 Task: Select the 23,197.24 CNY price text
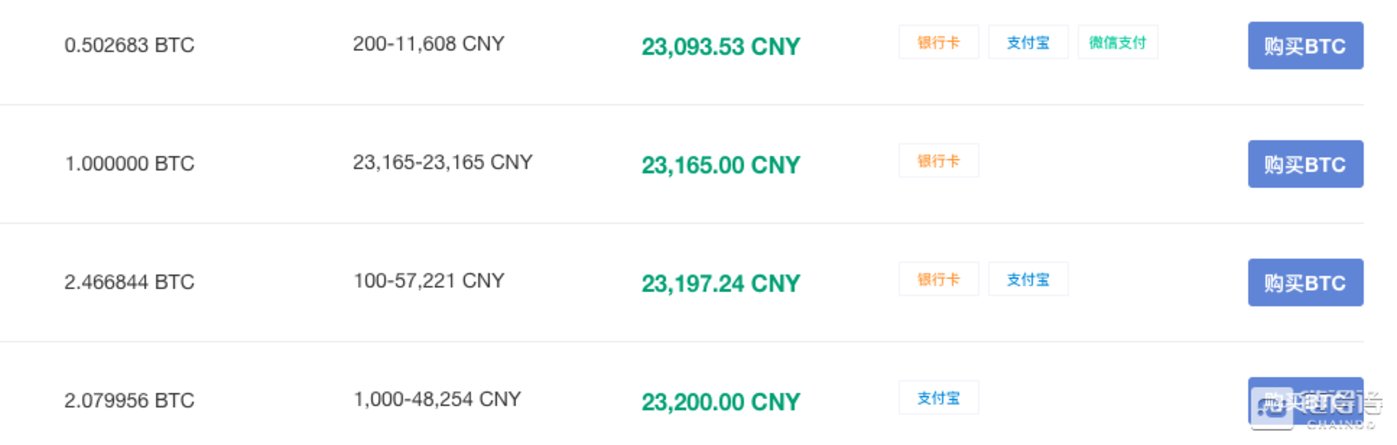point(720,284)
